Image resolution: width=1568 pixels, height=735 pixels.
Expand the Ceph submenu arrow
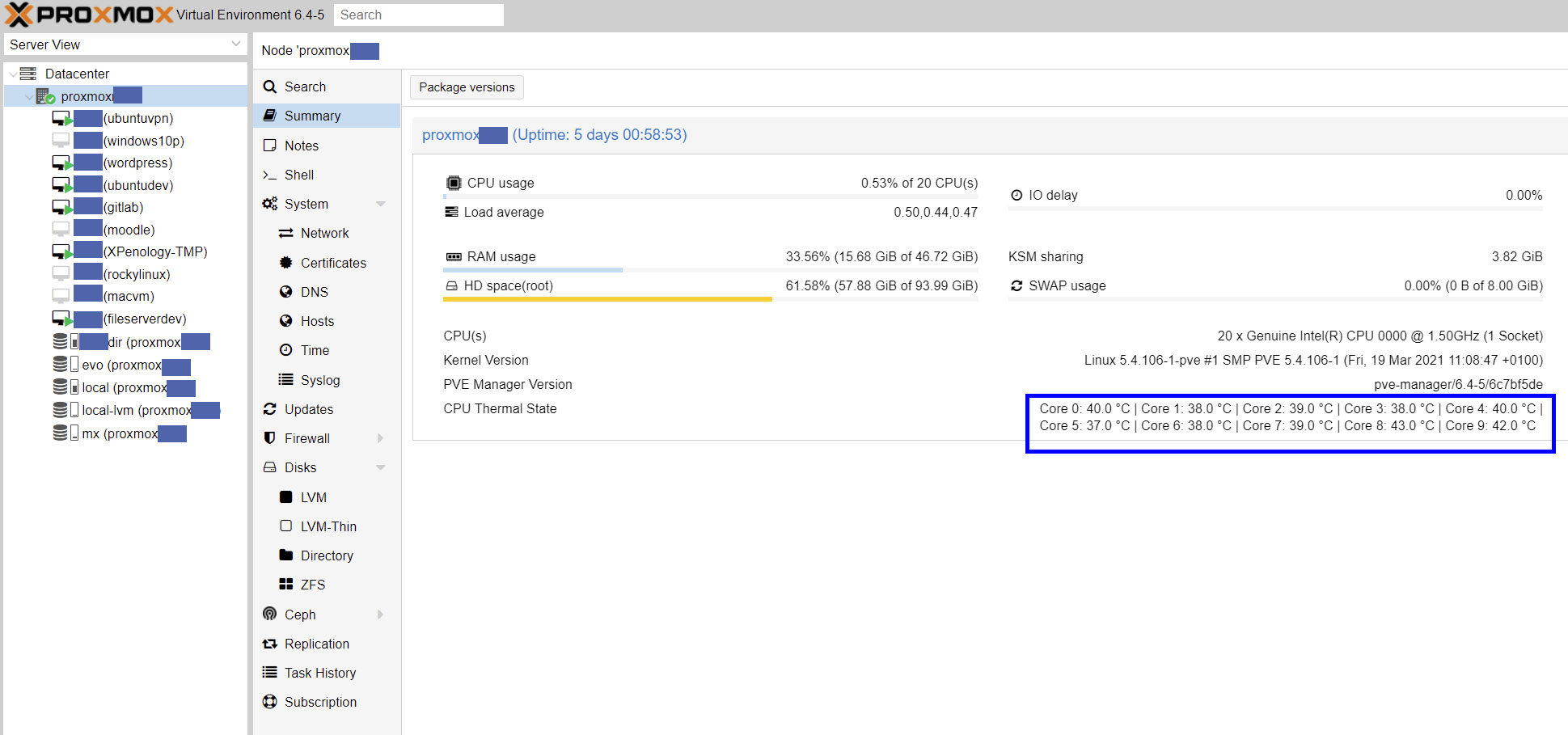[381, 615]
